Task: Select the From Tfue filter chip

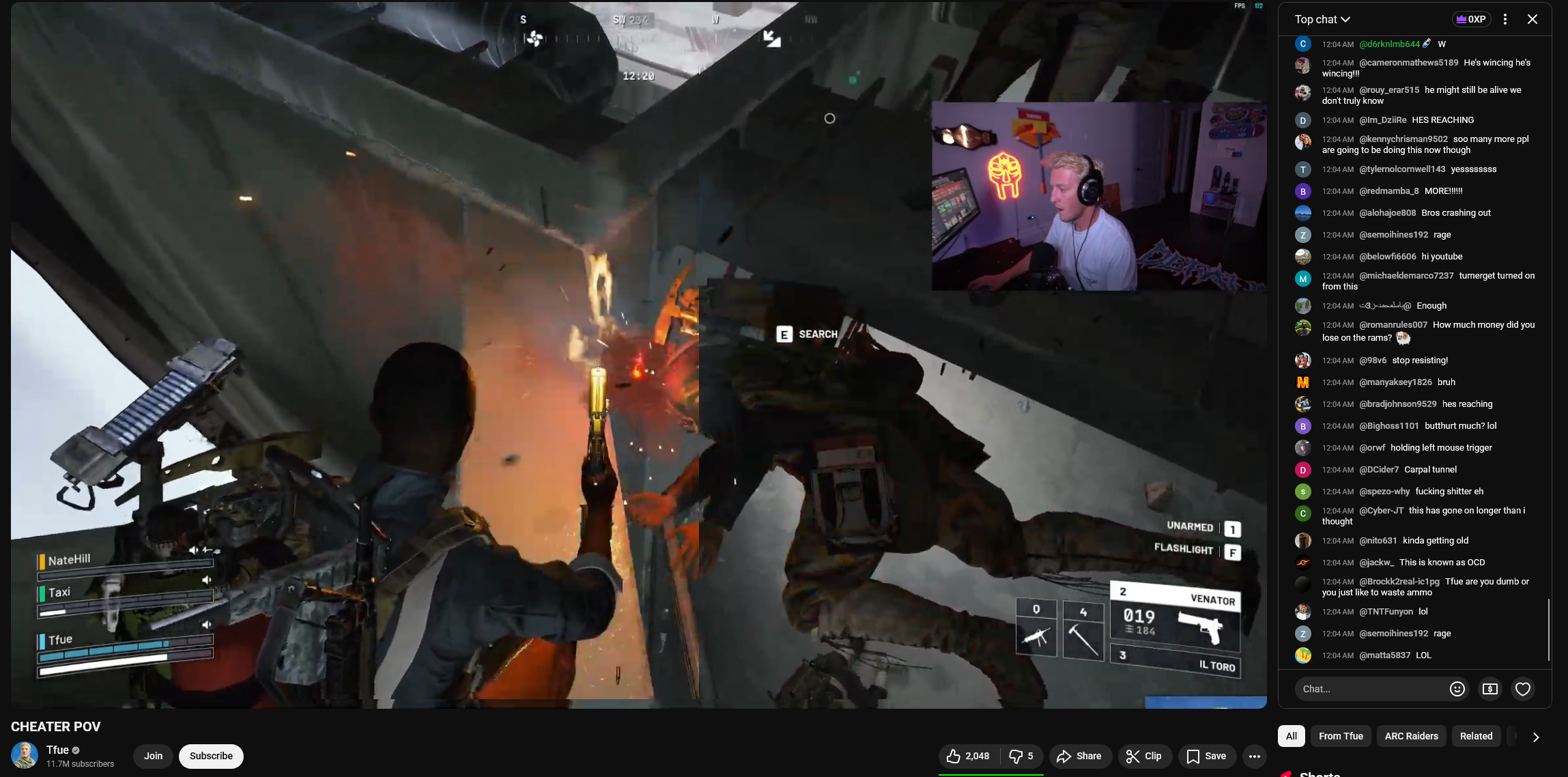Action: point(1340,736)
